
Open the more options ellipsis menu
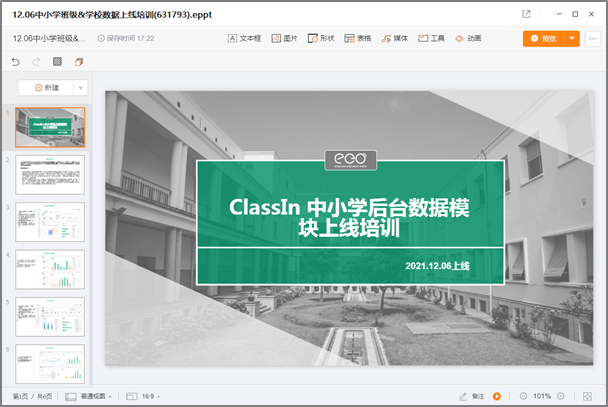[x=592, y=38]
